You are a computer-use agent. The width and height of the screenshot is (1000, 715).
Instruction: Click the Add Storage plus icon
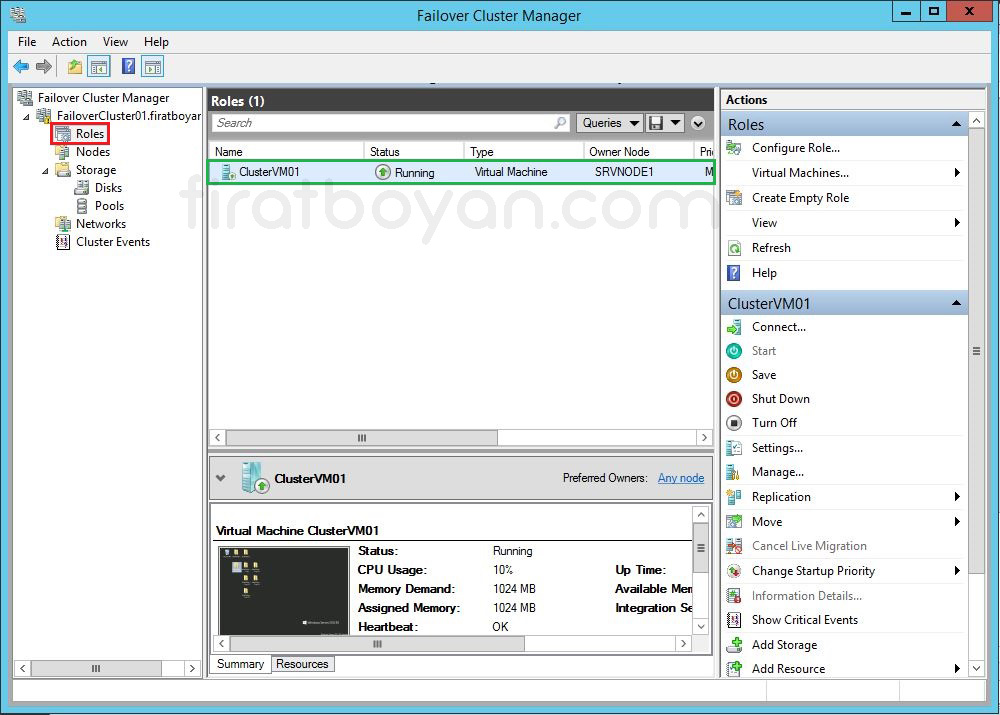(734, 645)
